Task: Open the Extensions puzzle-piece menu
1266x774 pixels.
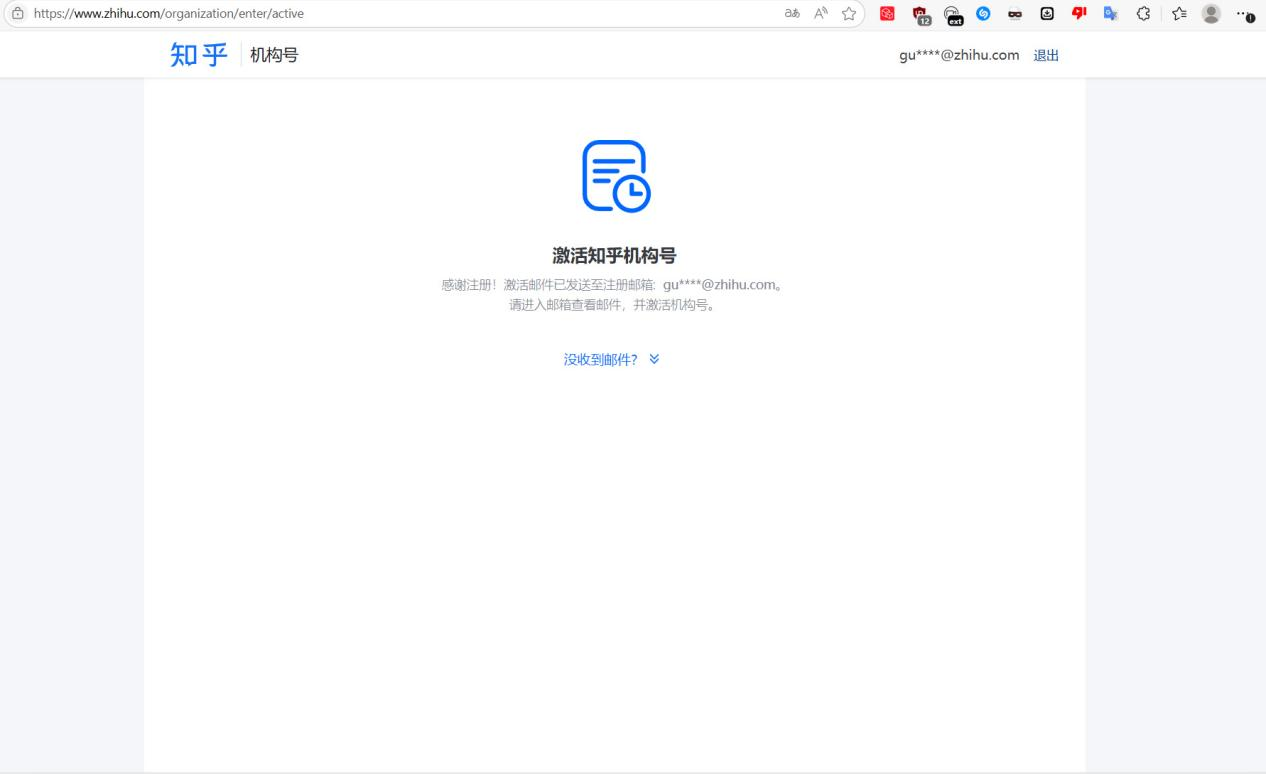Action: [1144, 14]
